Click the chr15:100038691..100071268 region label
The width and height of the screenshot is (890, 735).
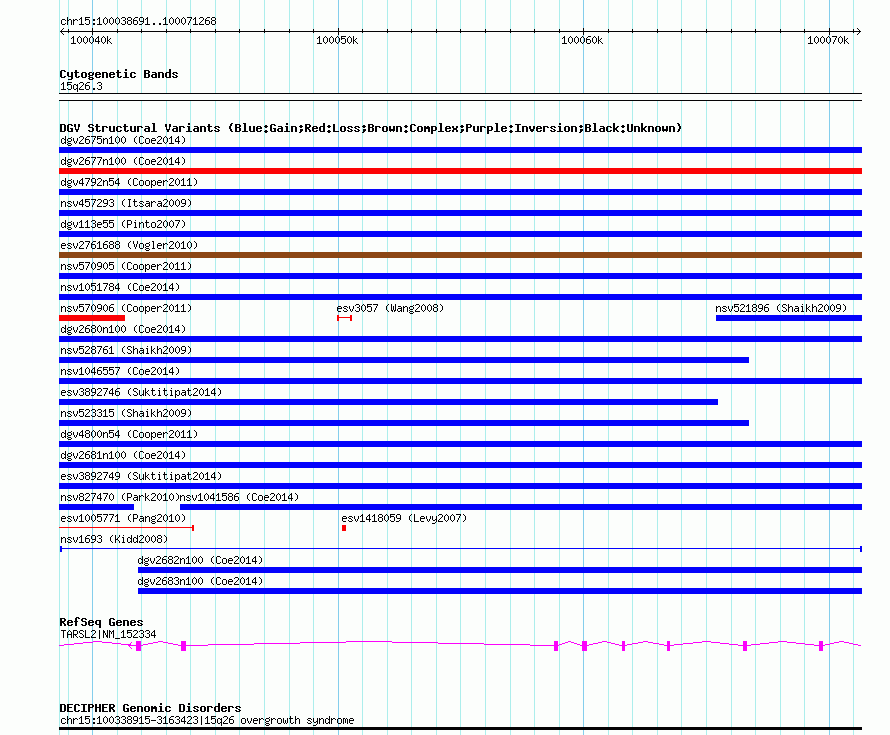(x=138, y=21)
